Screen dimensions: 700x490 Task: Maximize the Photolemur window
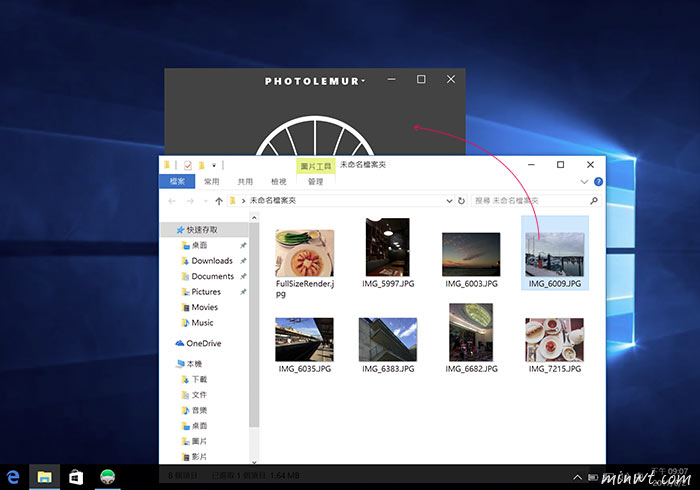point(421,79)
